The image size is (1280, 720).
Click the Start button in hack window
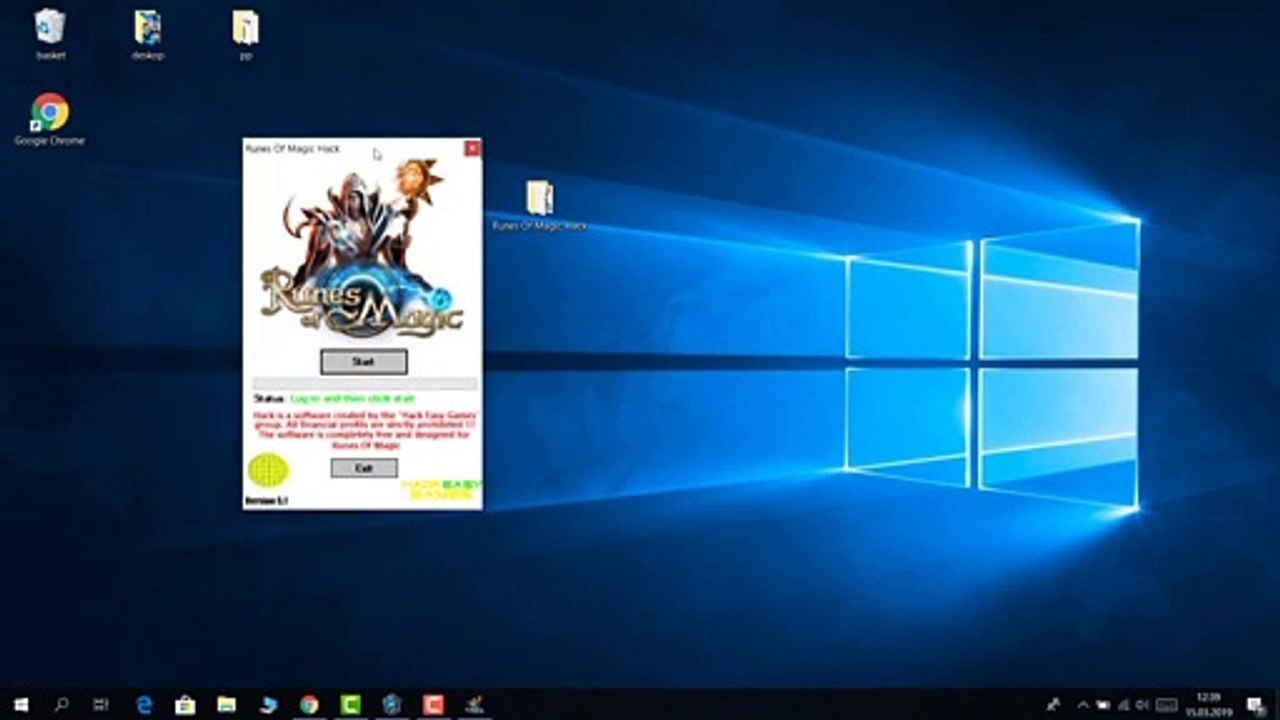(364, 362)
